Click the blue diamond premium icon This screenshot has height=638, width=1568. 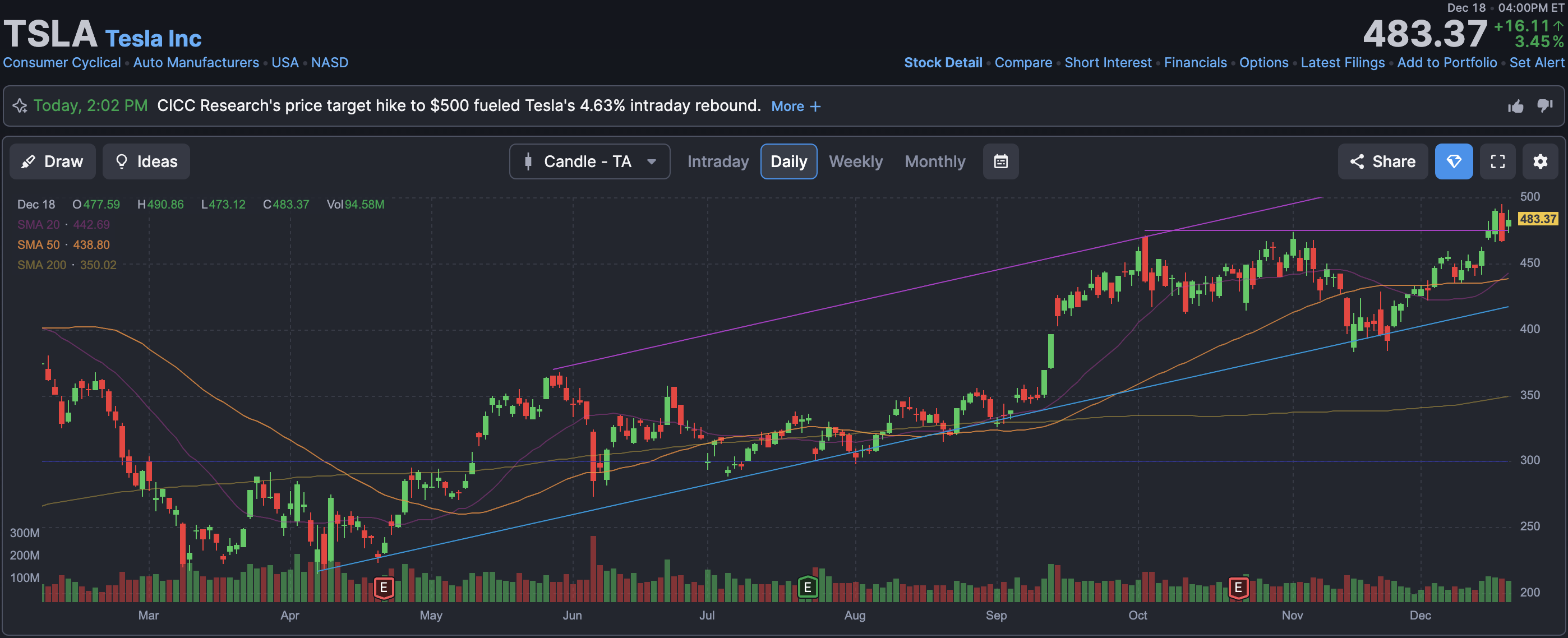[x=1454, y=161]
